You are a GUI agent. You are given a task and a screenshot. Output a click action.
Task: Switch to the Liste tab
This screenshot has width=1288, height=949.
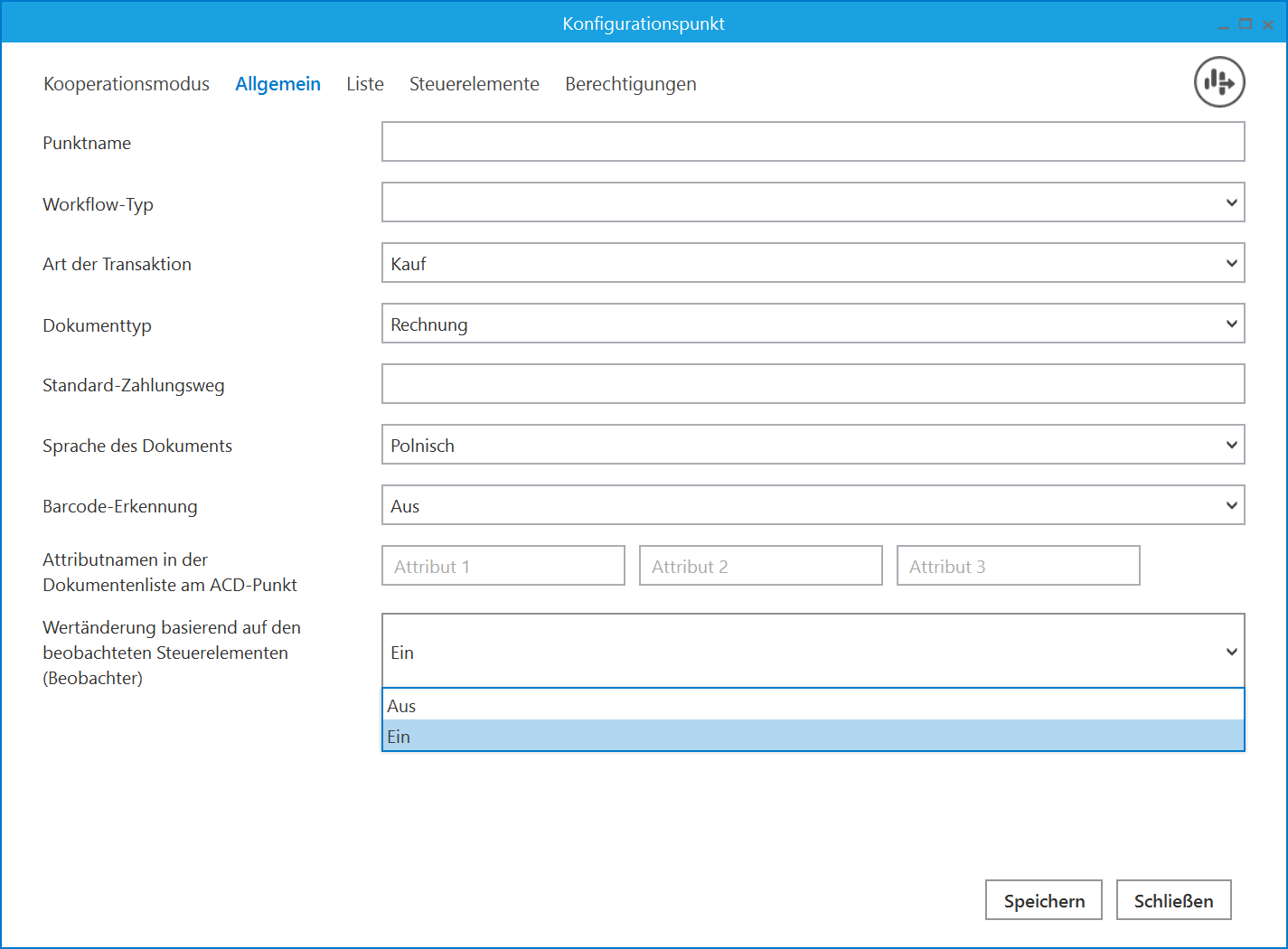tap(365, 84)
